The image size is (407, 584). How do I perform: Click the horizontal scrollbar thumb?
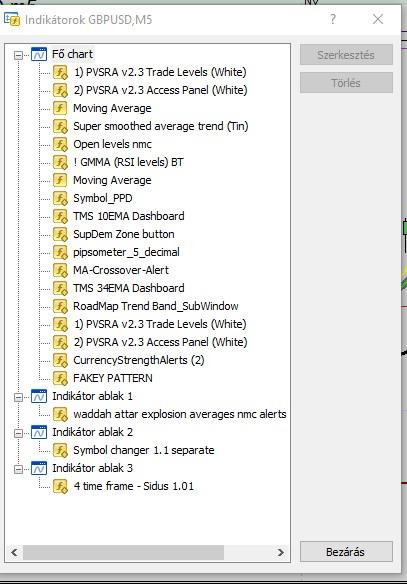point(123,552)
